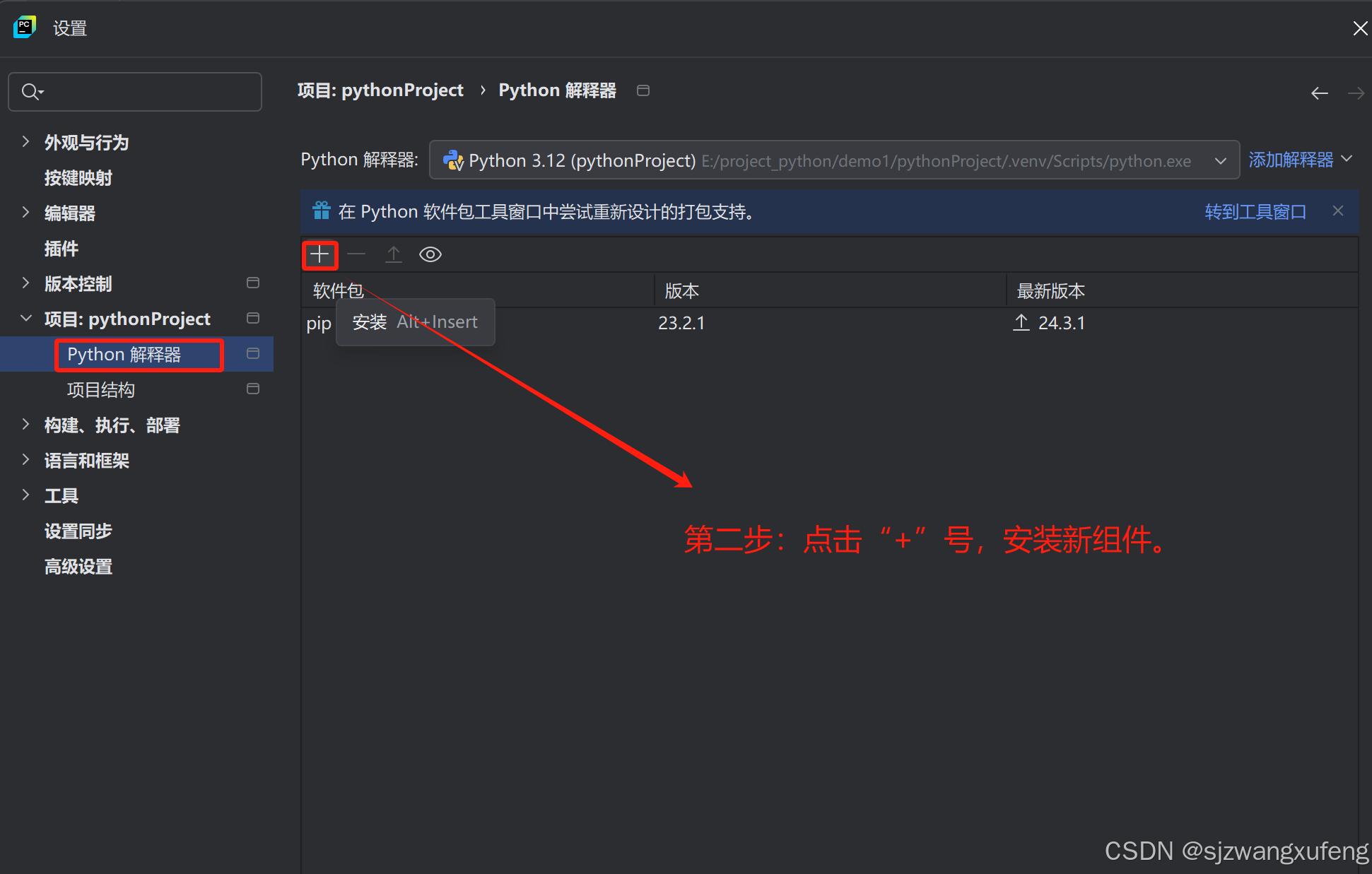Open the Python 3.12 interpreter dropdown
Viewport: 1372px width, 874px height.
pos(1220,160)
